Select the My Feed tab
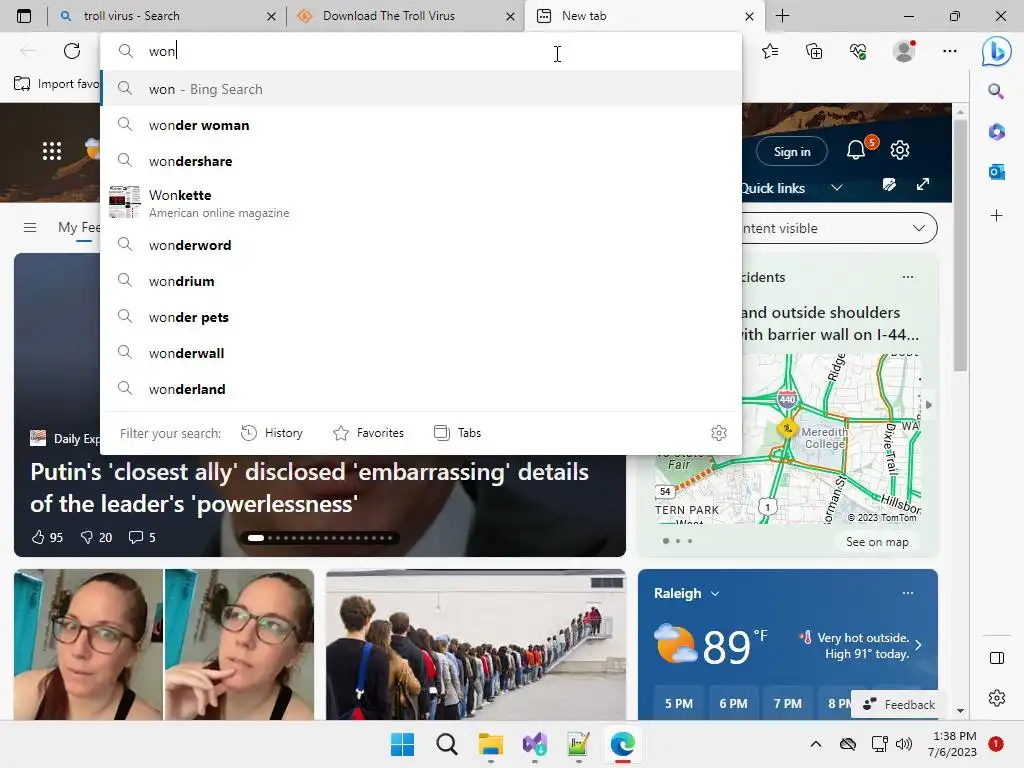This screenshot has height=768, width=1024. [x=79, y=227]
